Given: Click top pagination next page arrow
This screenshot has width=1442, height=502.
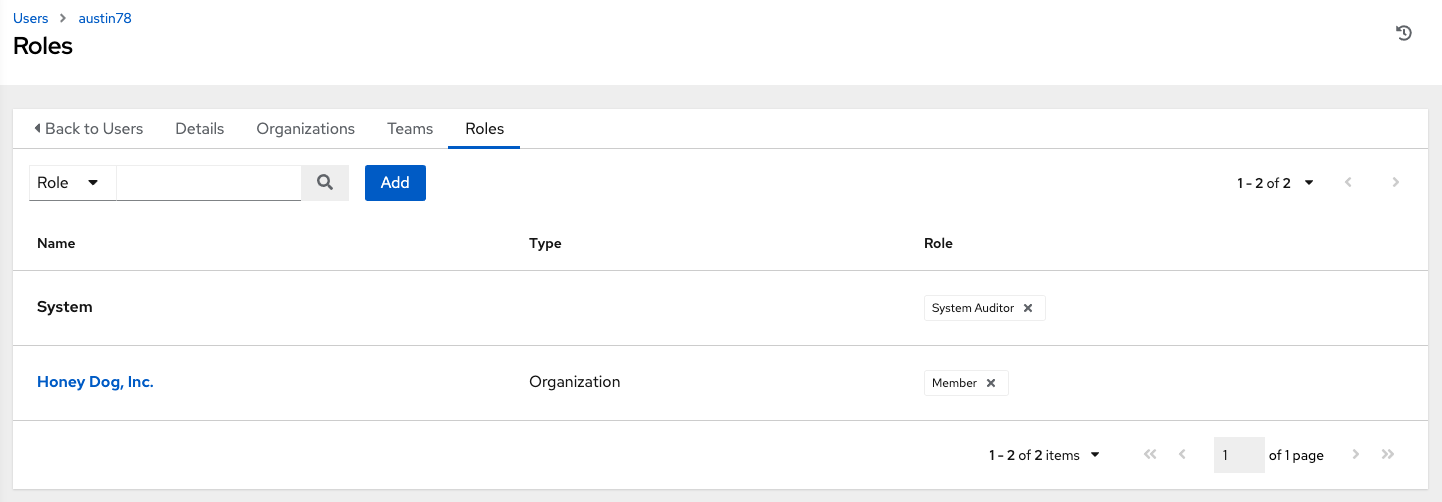Looking at the screenshot, I should pyautogui.click(x=1395, y=182).
